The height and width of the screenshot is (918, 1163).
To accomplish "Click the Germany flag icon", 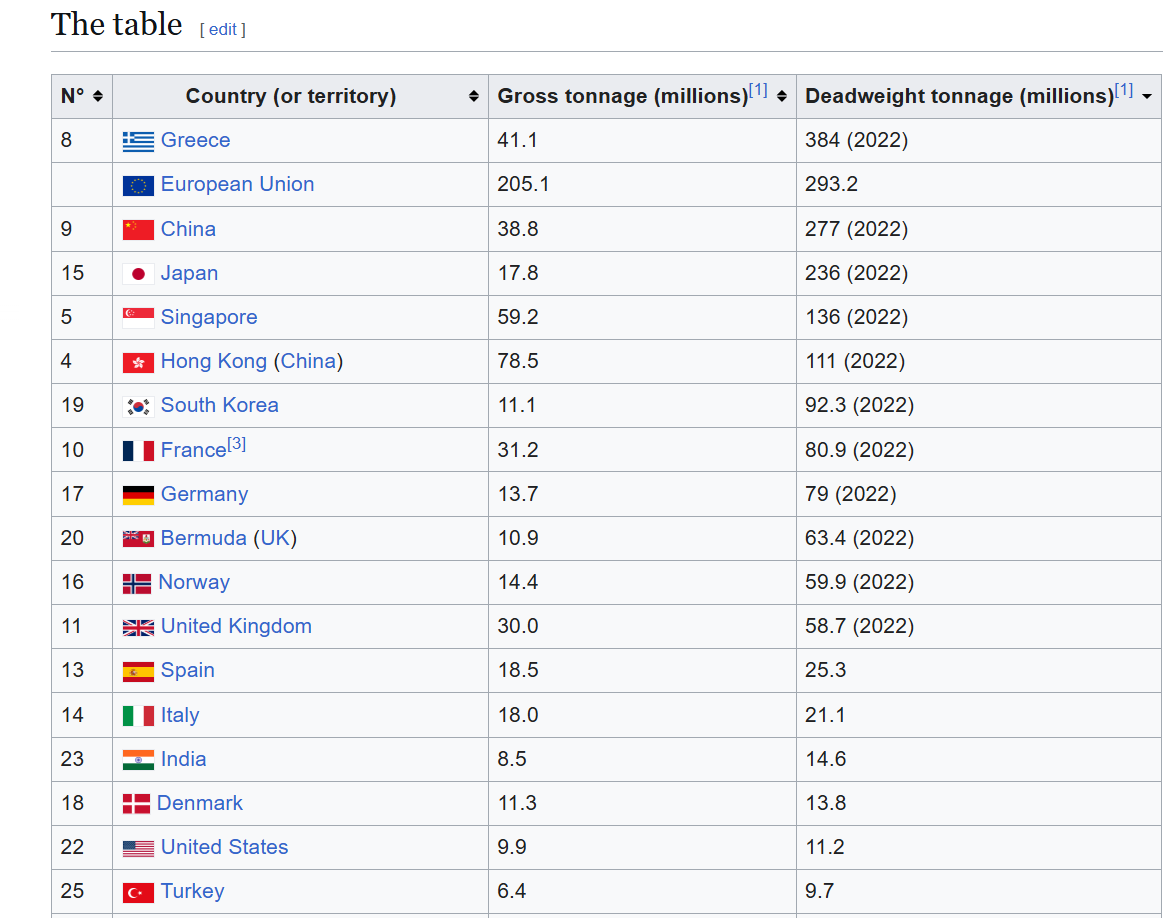I will pos(138,495).
